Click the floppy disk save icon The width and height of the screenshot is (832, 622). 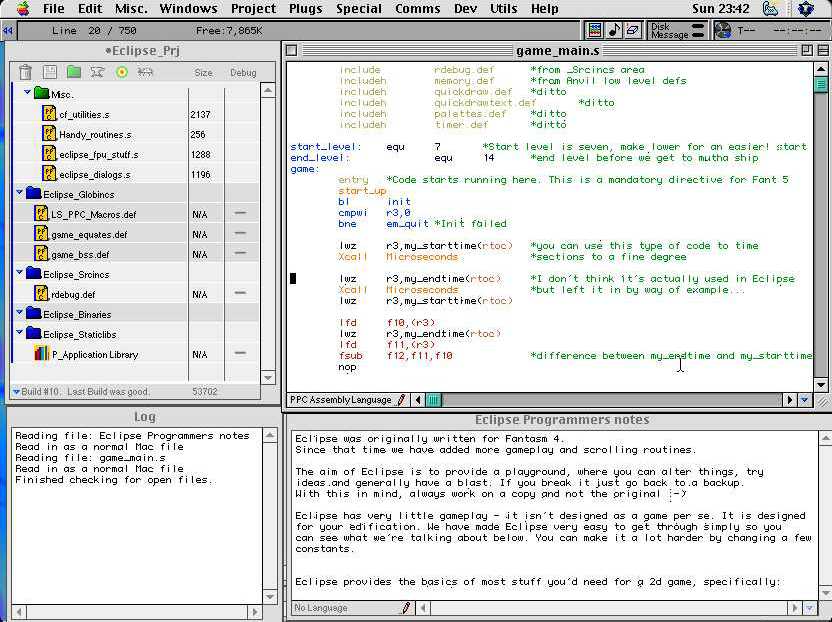[x=50, y=72]
